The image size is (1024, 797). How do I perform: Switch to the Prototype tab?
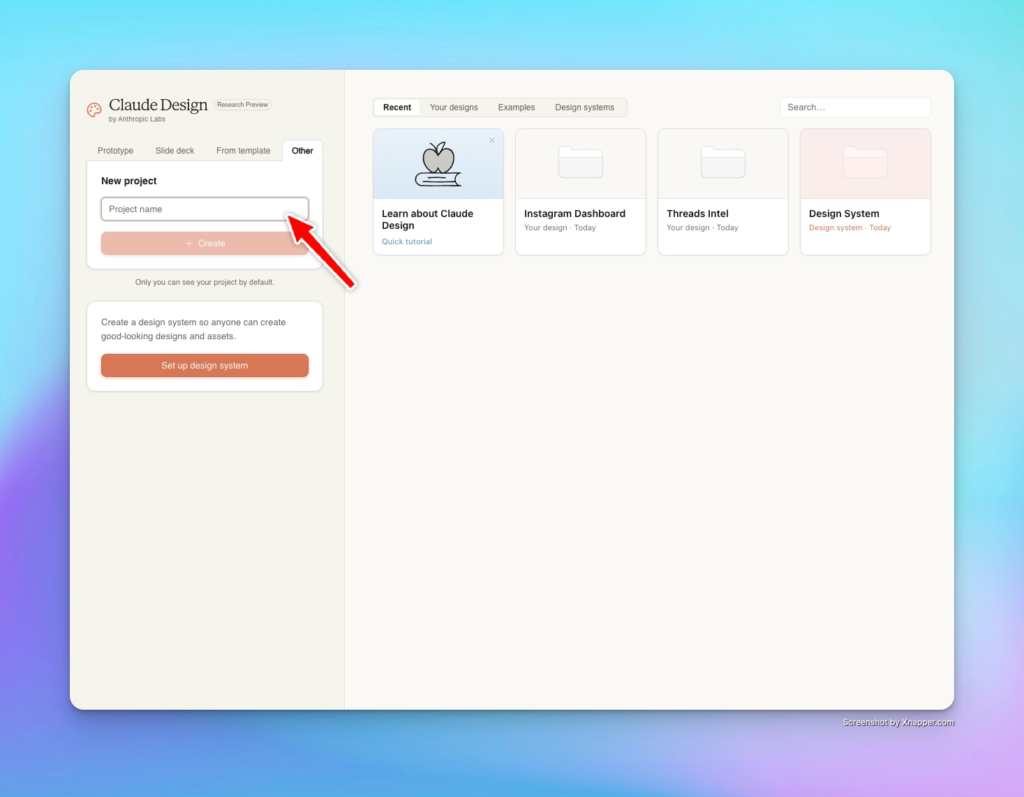[115, 151]
